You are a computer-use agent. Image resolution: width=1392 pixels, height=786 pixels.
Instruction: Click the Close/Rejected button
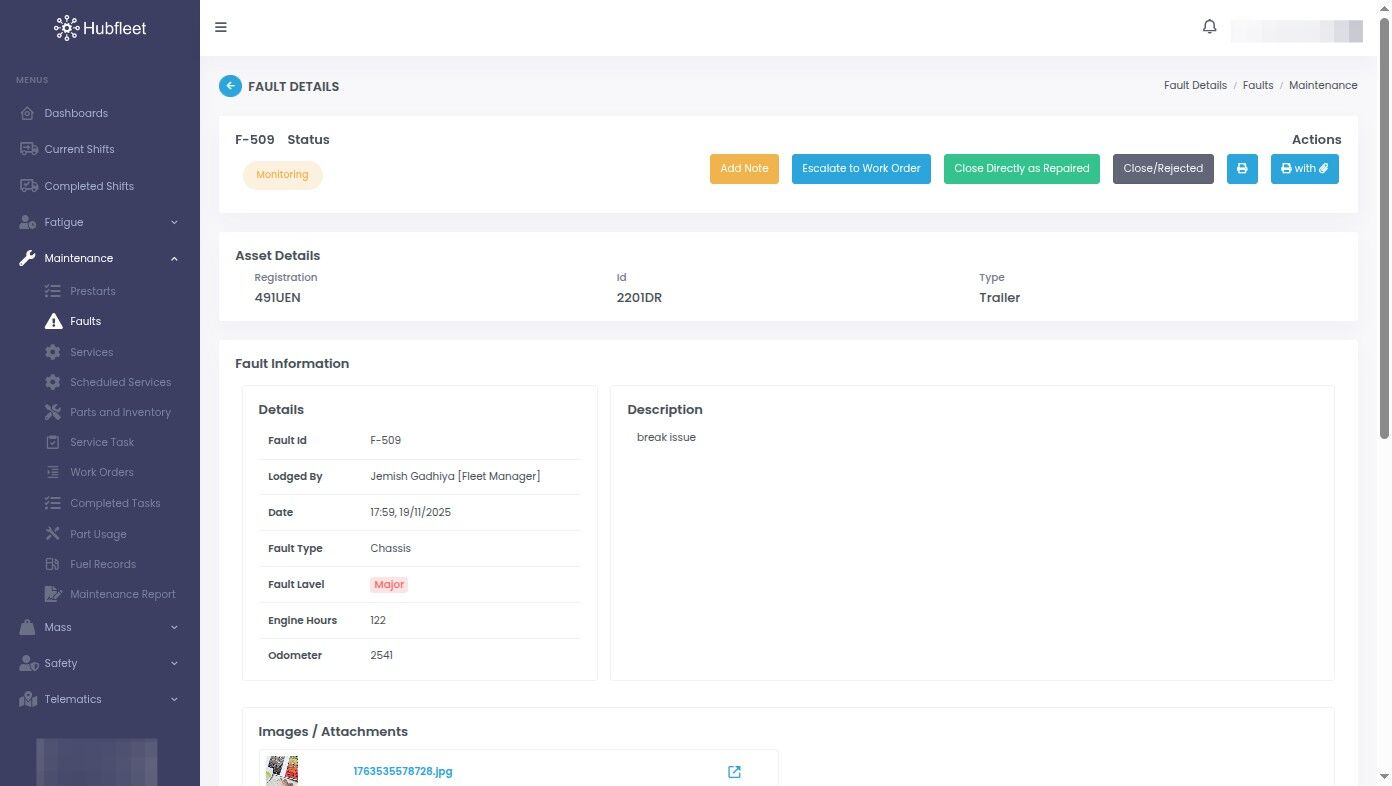[x=1163, y=168]
